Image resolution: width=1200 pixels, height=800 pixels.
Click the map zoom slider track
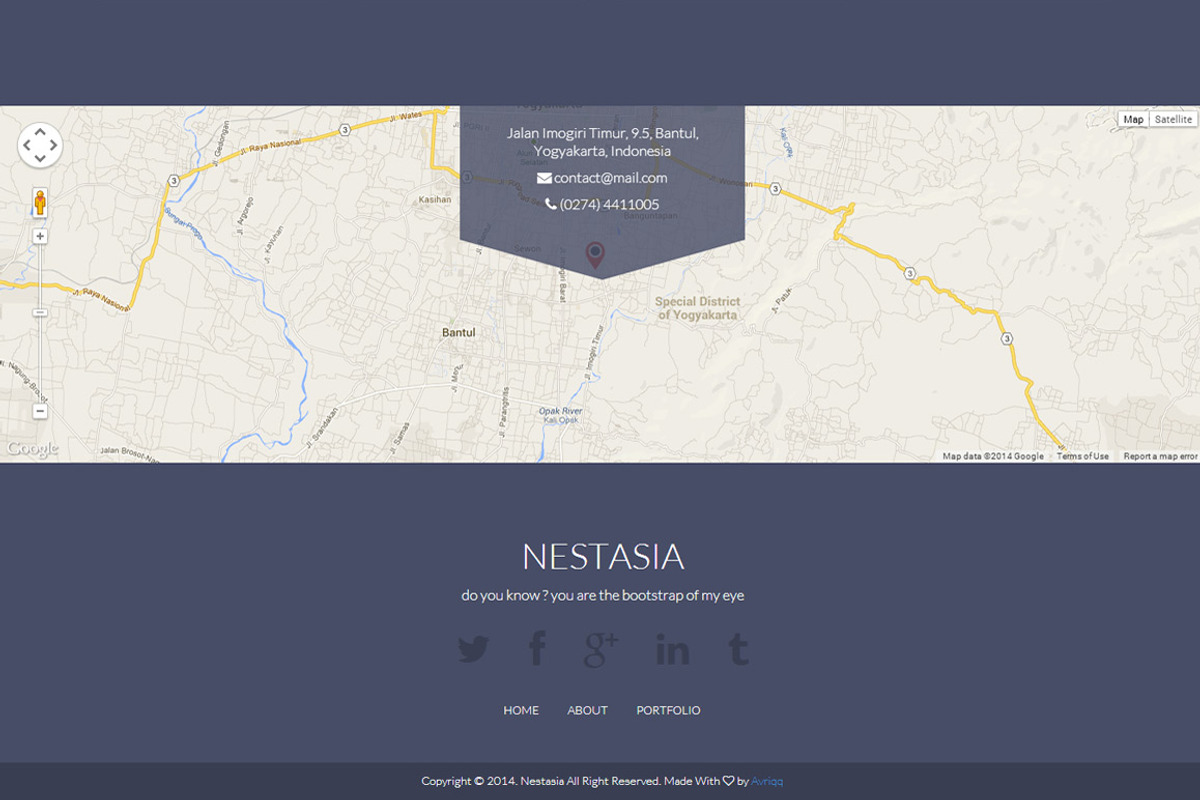(40, 324)
